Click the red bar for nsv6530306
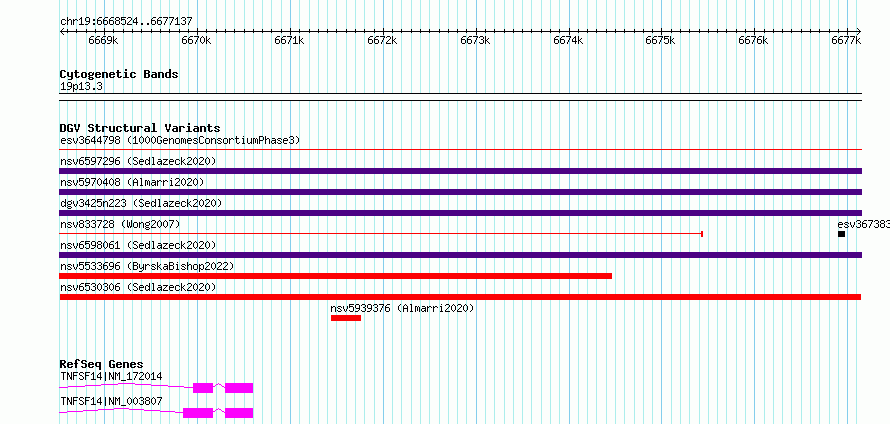The width and height of the screenshot is (890, 424). point(460,297)
